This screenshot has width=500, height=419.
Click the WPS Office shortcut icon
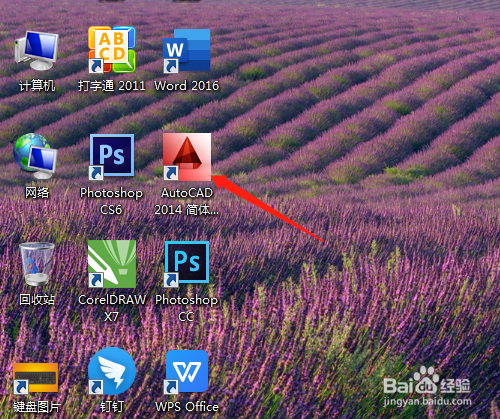pyautogui.click(x=187, y=371)
